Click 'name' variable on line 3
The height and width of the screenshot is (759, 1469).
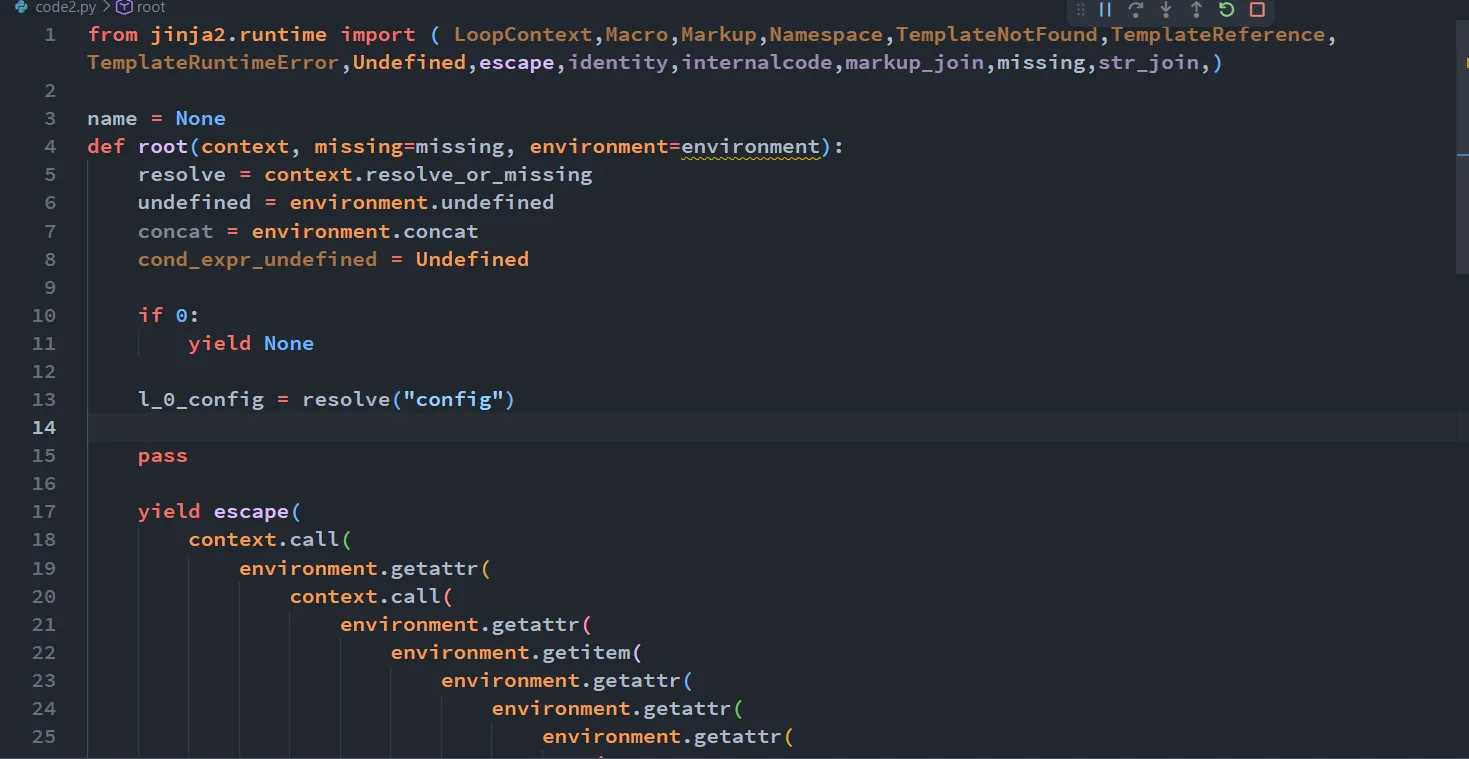coord(112,119)
